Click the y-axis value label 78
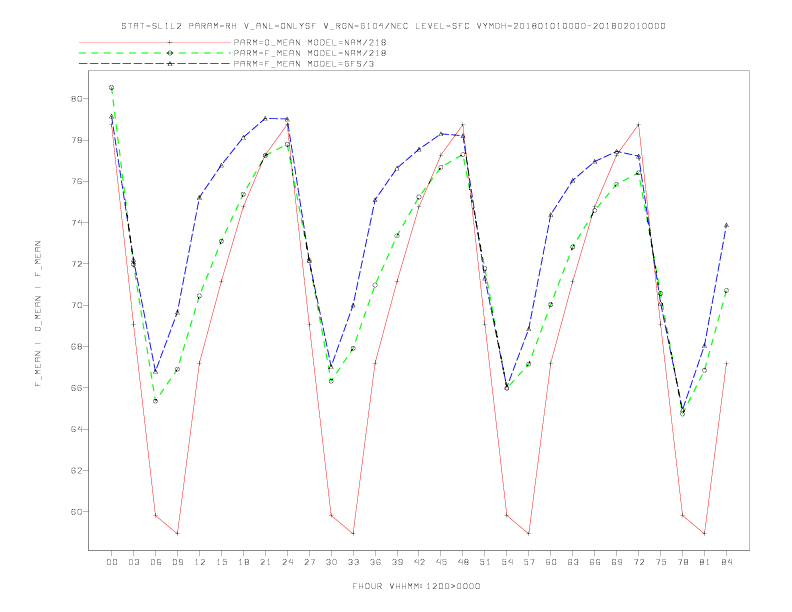Viewport: 792px width, 612px height. click(x=76, y=140)
